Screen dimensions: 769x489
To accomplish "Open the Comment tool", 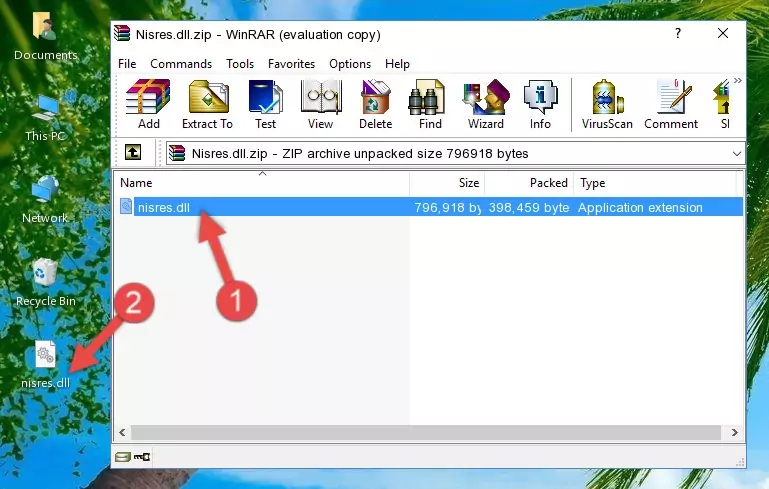I will point(671,104).
